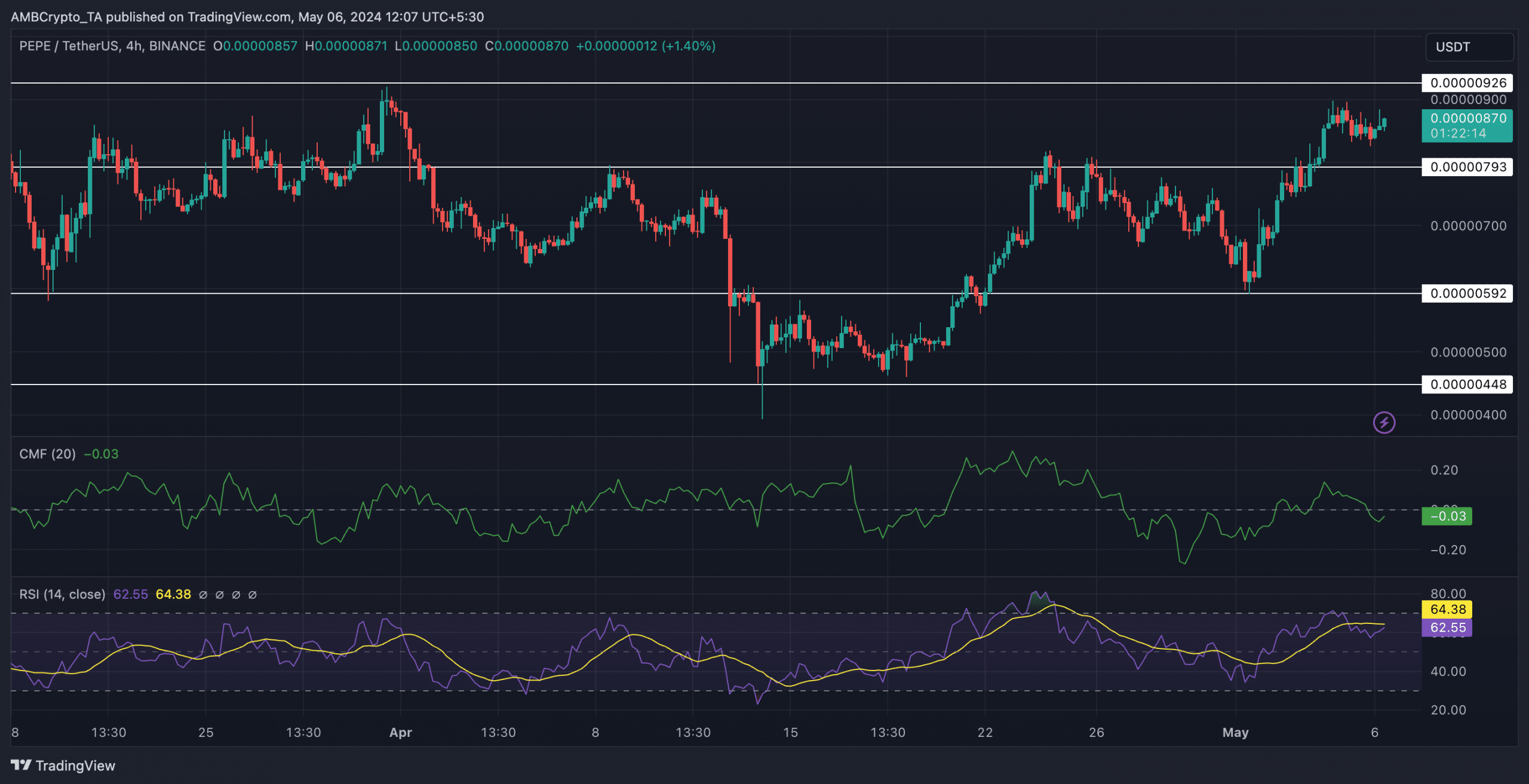Click the purple lightning bolt icon
The width and height of the screenshot is (1529, 784).
point(1384,423)
